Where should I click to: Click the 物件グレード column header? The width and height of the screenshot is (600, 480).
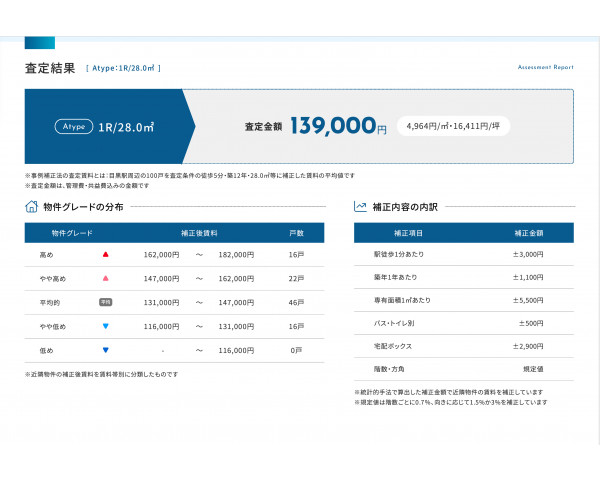pos(72,233)
